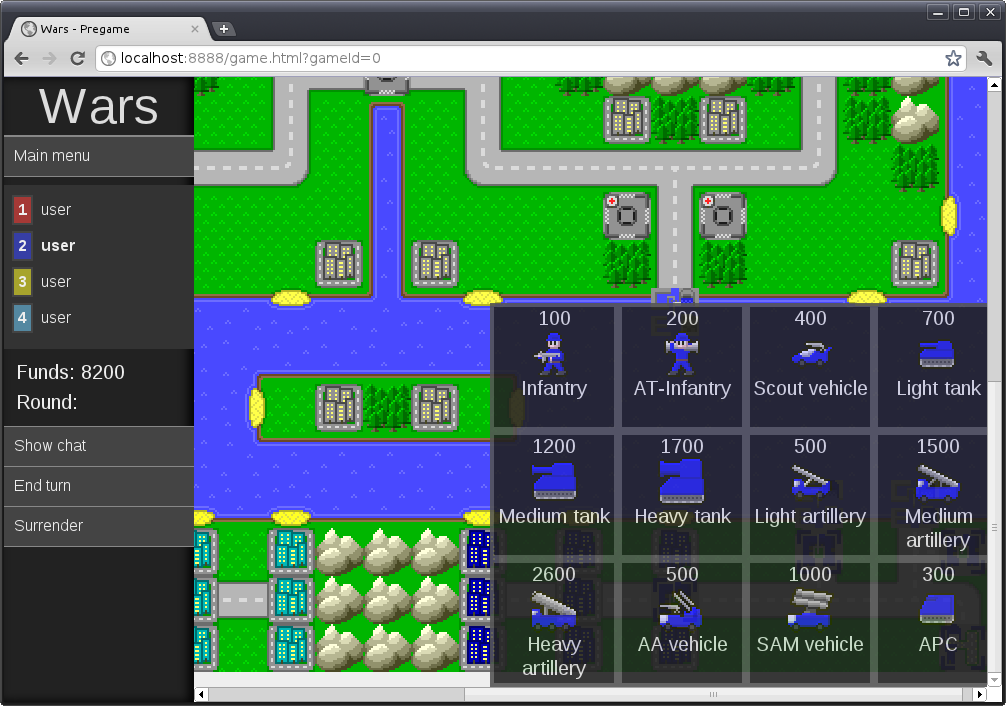Screen dimensions: 1006x706
Task: Open the Main menu
Action: (98, 156)
